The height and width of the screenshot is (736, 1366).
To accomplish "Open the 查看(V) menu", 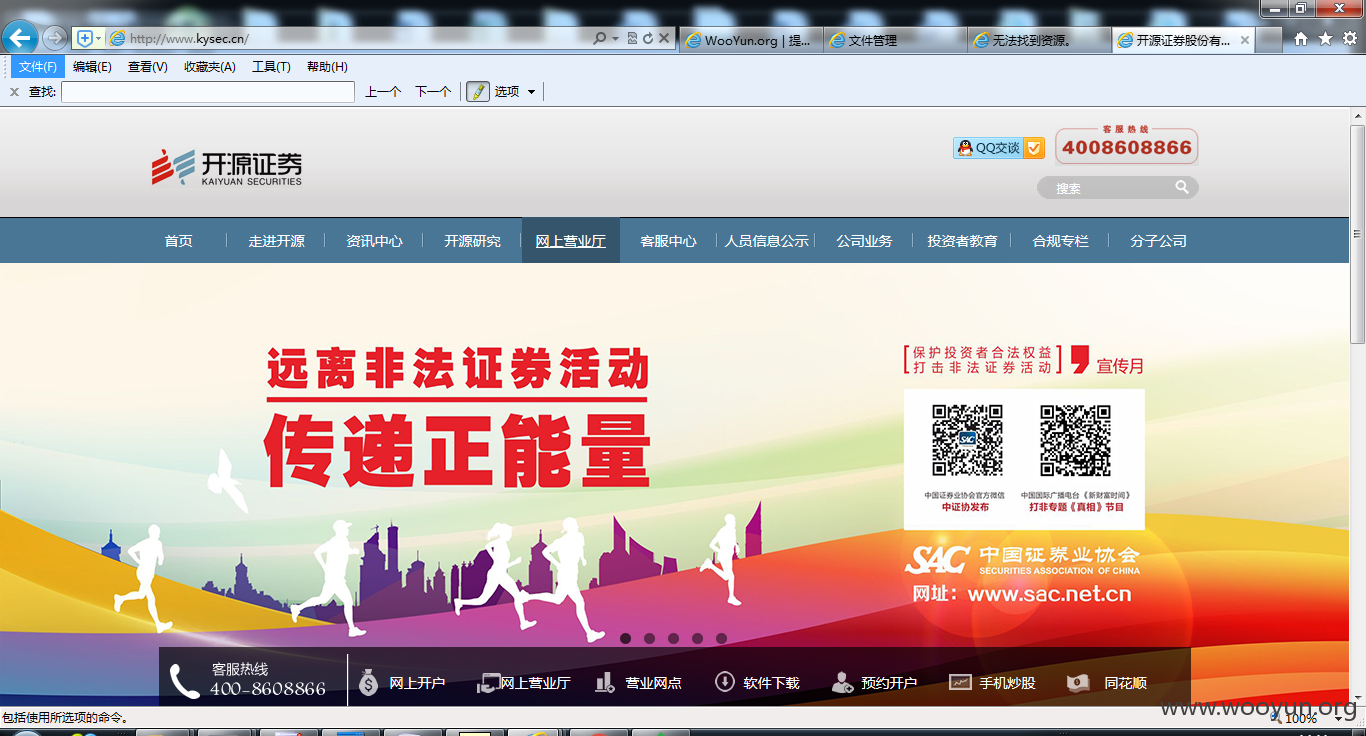I will tap(147, 66).
